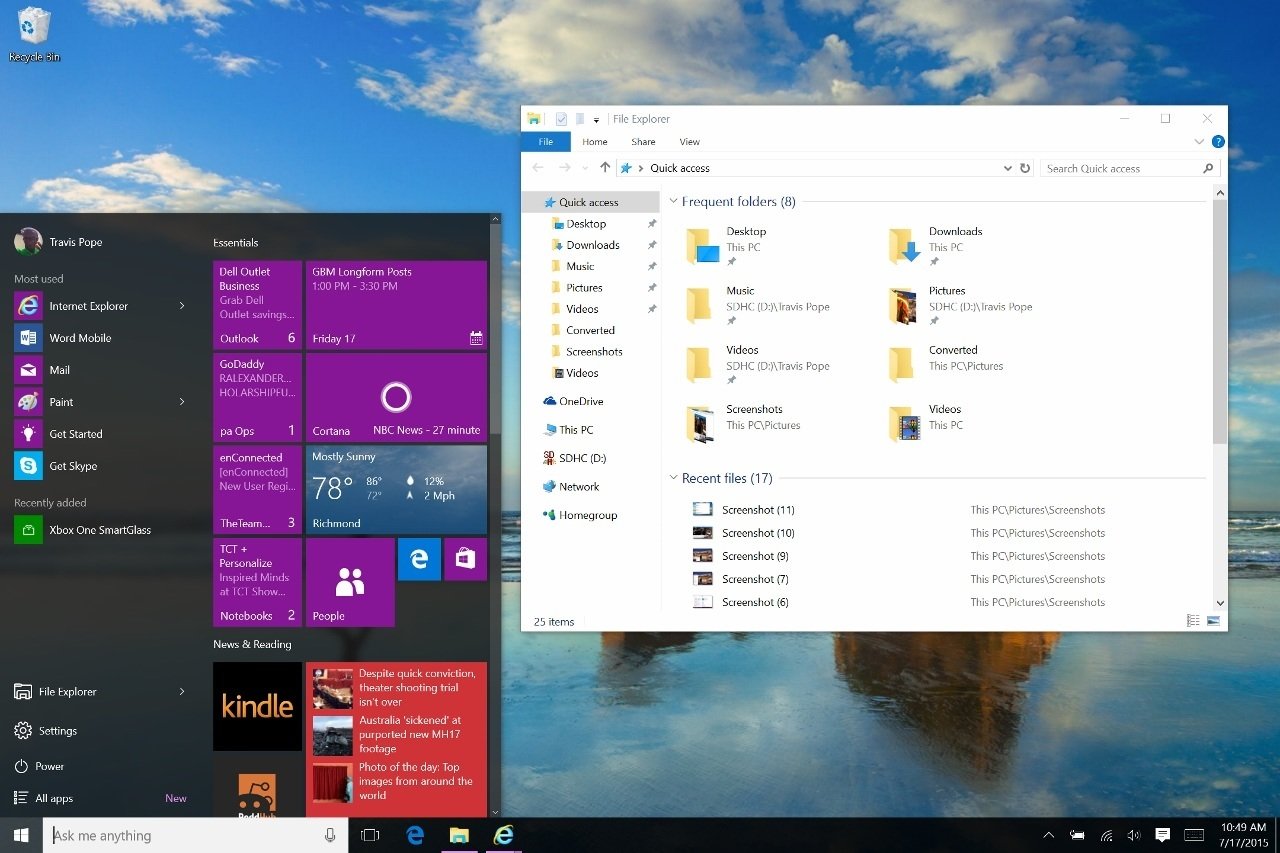Screen dimensions: 1280x853
Task: Launch Microsoft Edge from the taskbar
Action: (415, 835)
